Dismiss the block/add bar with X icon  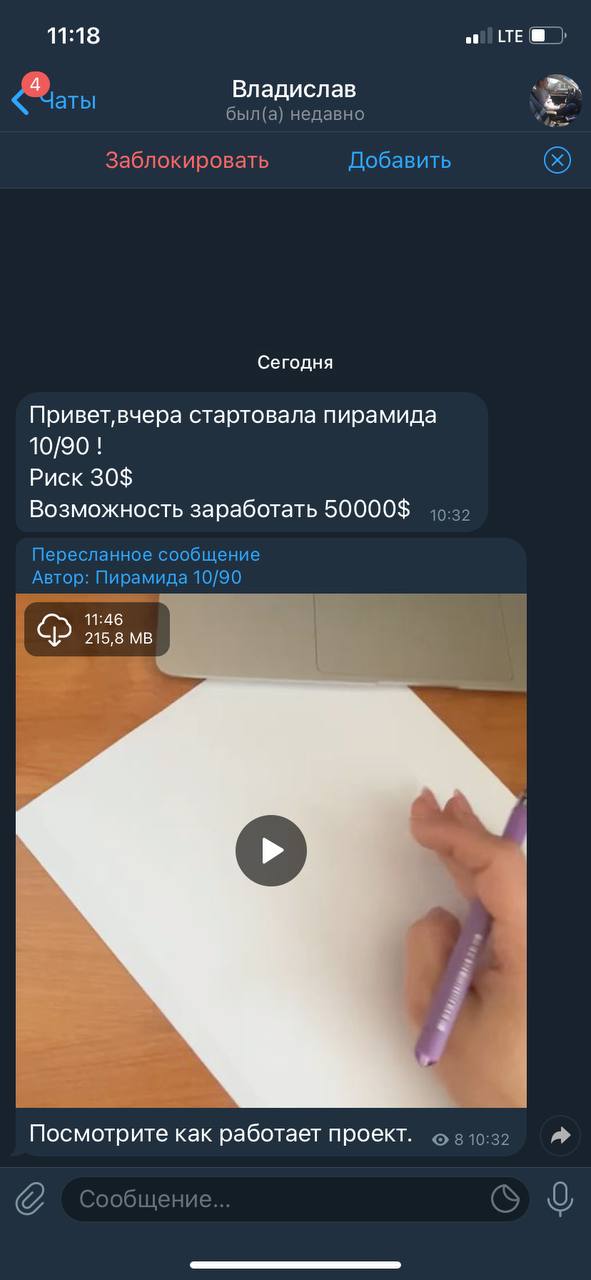tap(557, 160)
